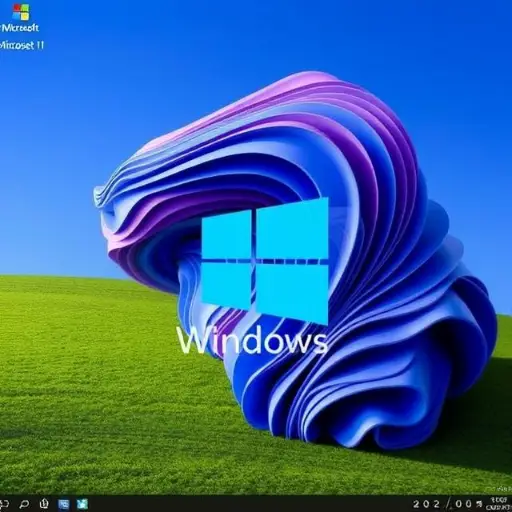Click the cut-off icon at the taskbar's left edge

tap(4, 504)
